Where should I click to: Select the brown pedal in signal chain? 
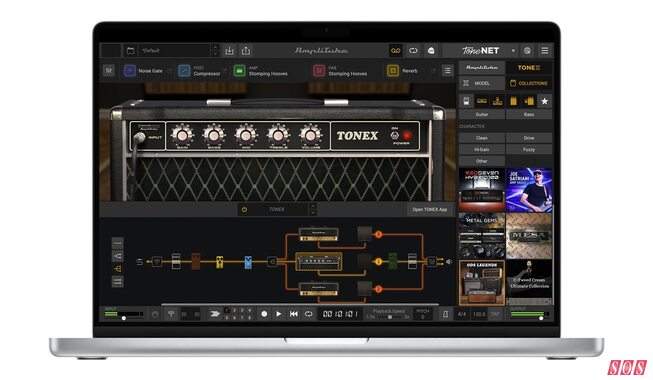(196, 261)
